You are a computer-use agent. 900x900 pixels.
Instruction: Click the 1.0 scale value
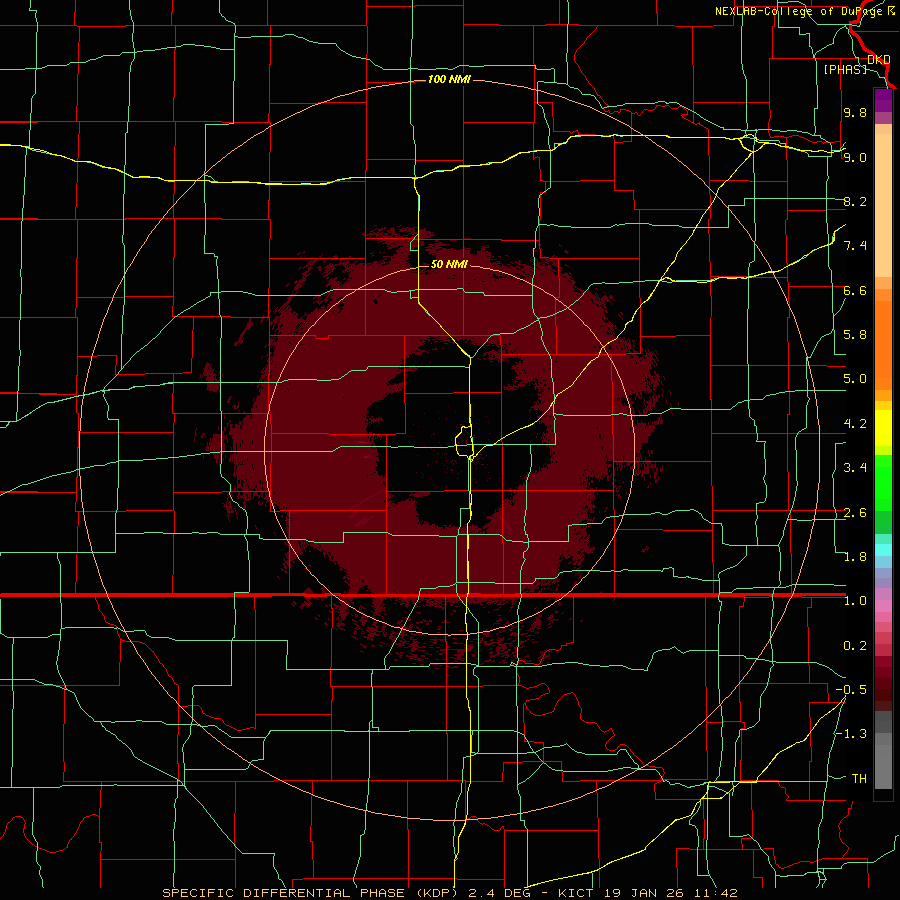tap(855, 601)
